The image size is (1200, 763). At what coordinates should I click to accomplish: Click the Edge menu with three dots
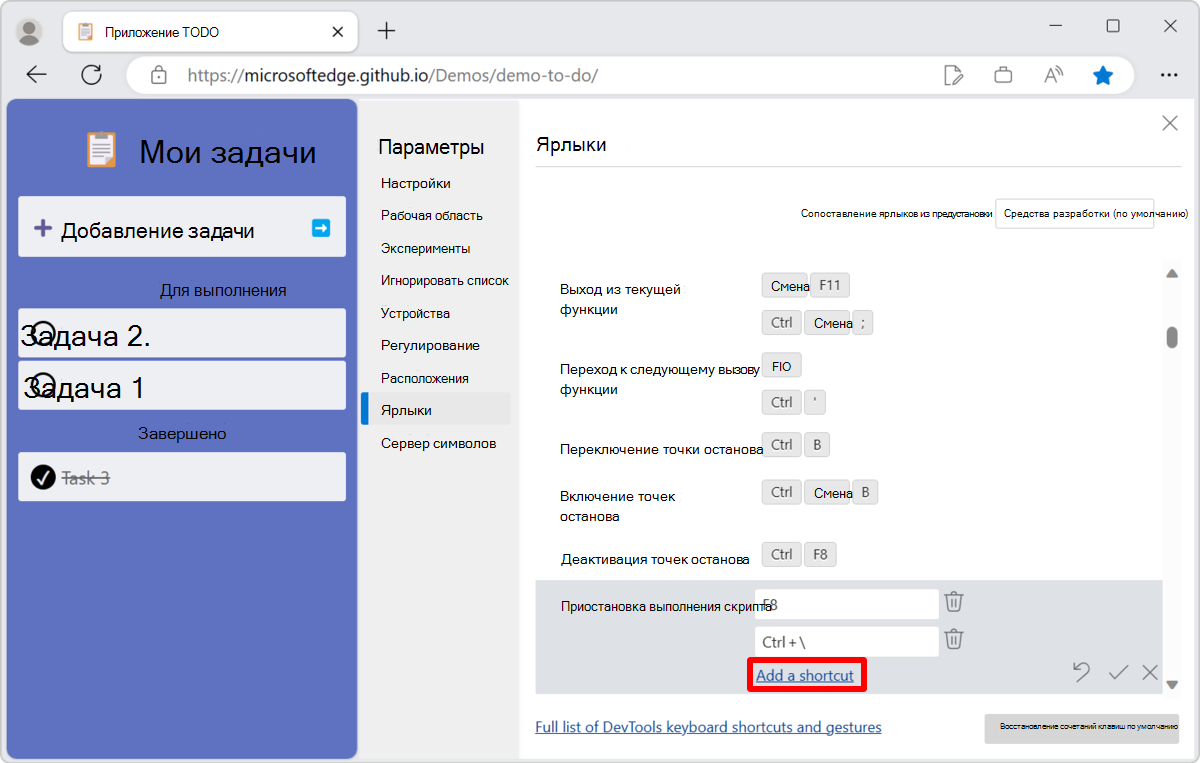[x=1168, y=74]
